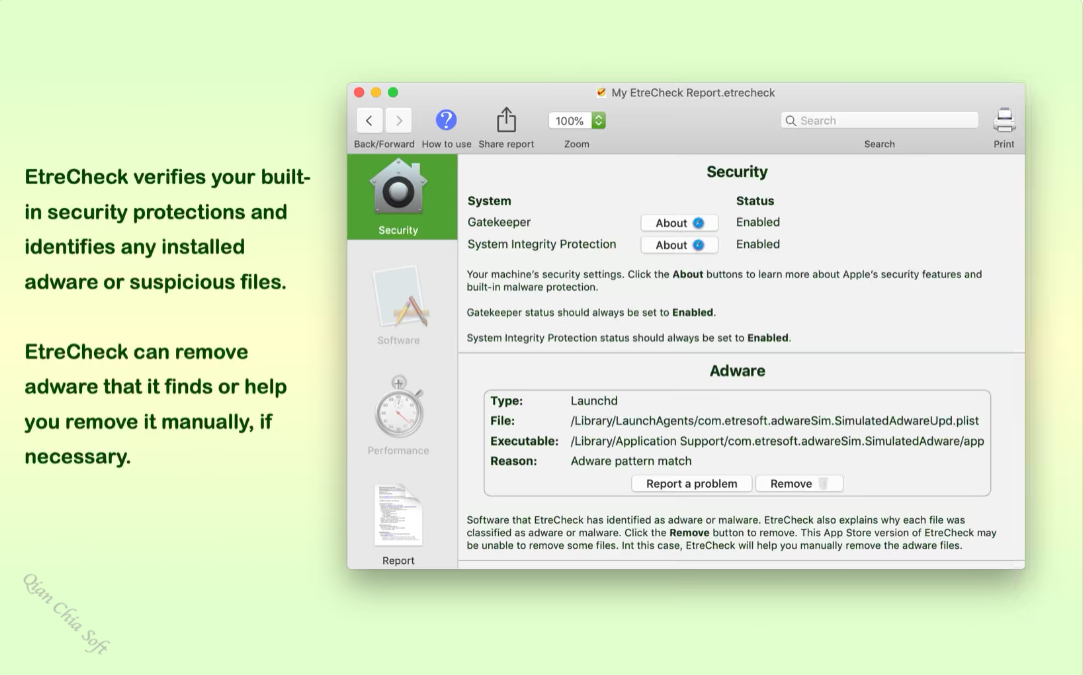
Task: Click the Adware heading text
Action: pos(737,371)
